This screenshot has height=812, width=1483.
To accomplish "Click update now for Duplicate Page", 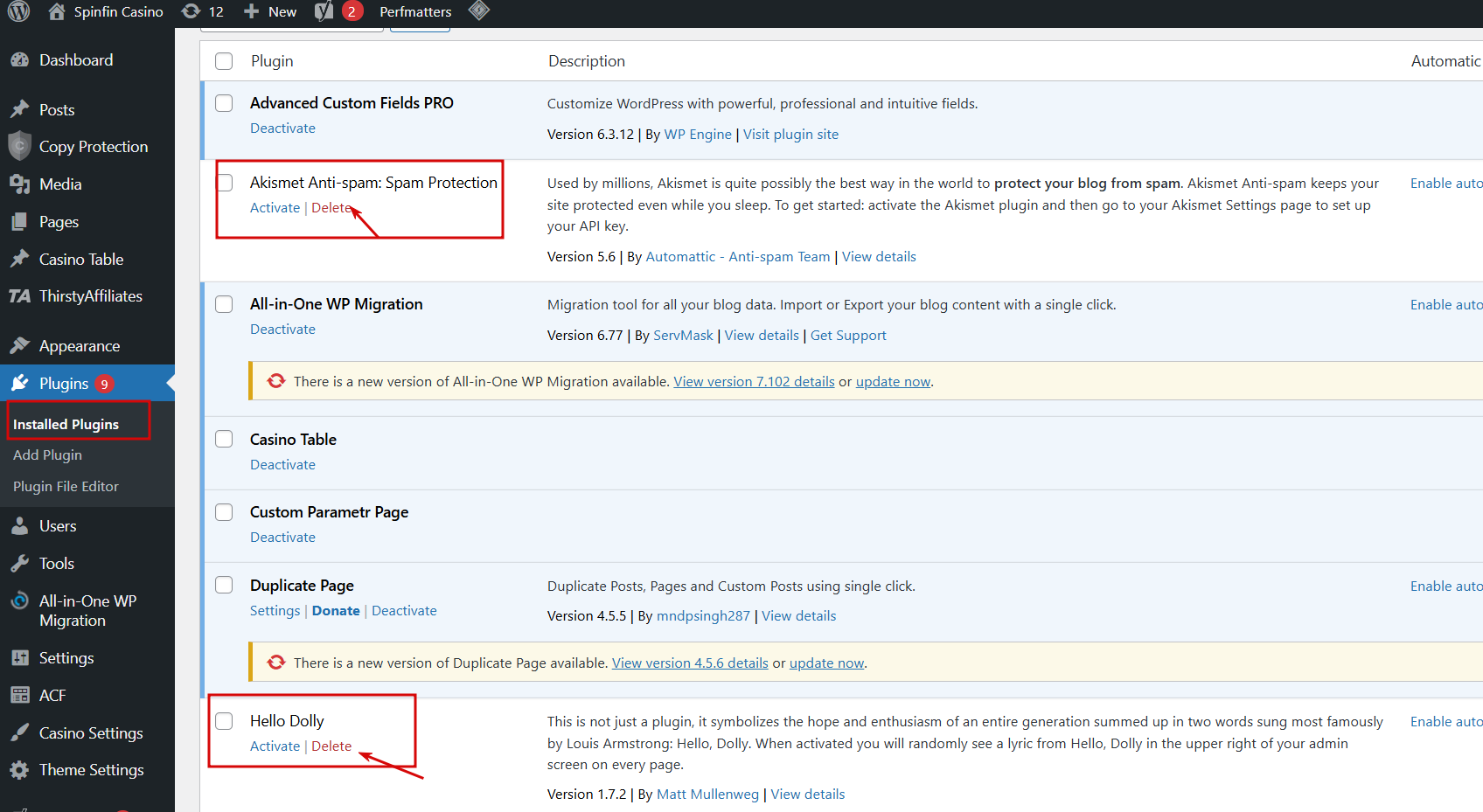I will click(x=826, y=663).
